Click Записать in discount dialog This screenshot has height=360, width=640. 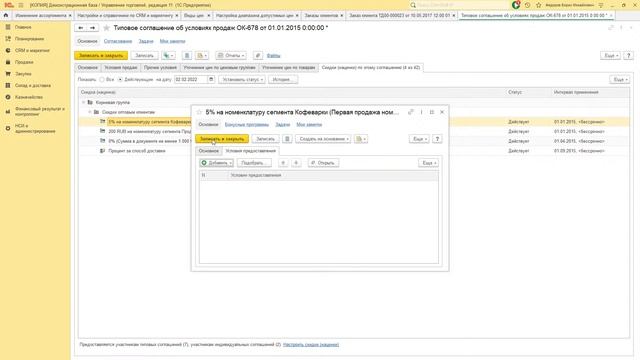coord(265,139)
